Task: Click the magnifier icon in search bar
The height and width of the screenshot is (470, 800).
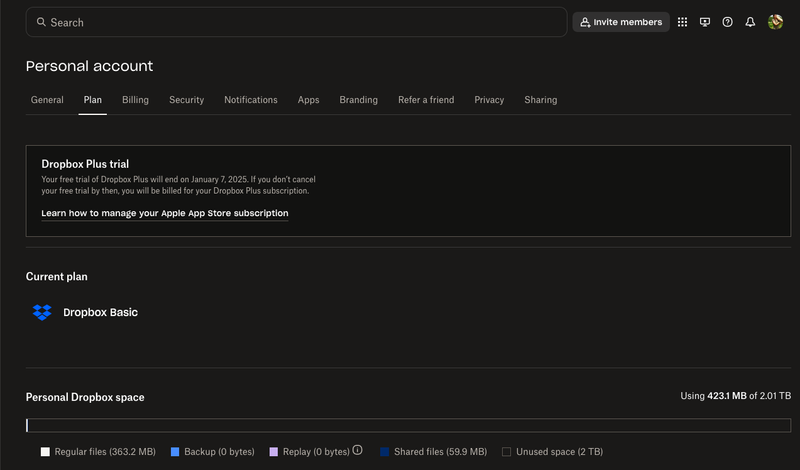Action: [x=41, y=22]
